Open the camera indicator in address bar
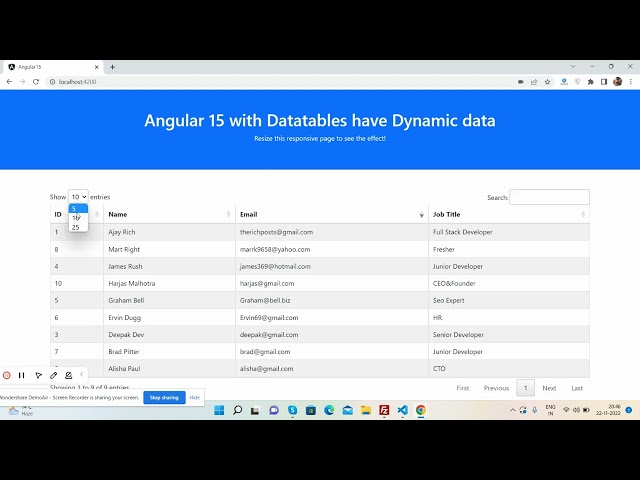The height and width of the screenshot is (480, 640). 520,82
